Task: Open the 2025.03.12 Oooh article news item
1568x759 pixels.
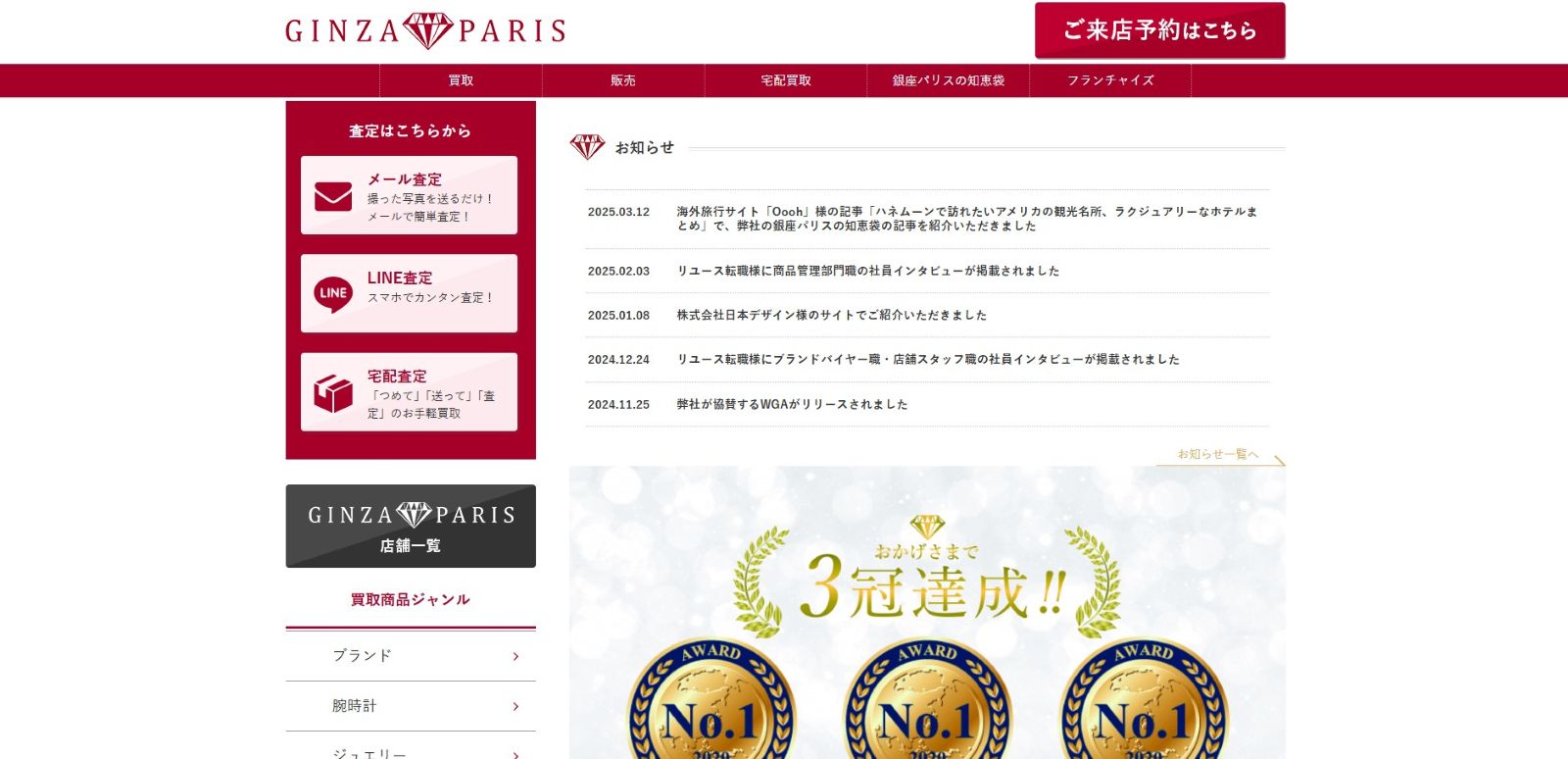Action: [927, 219]
